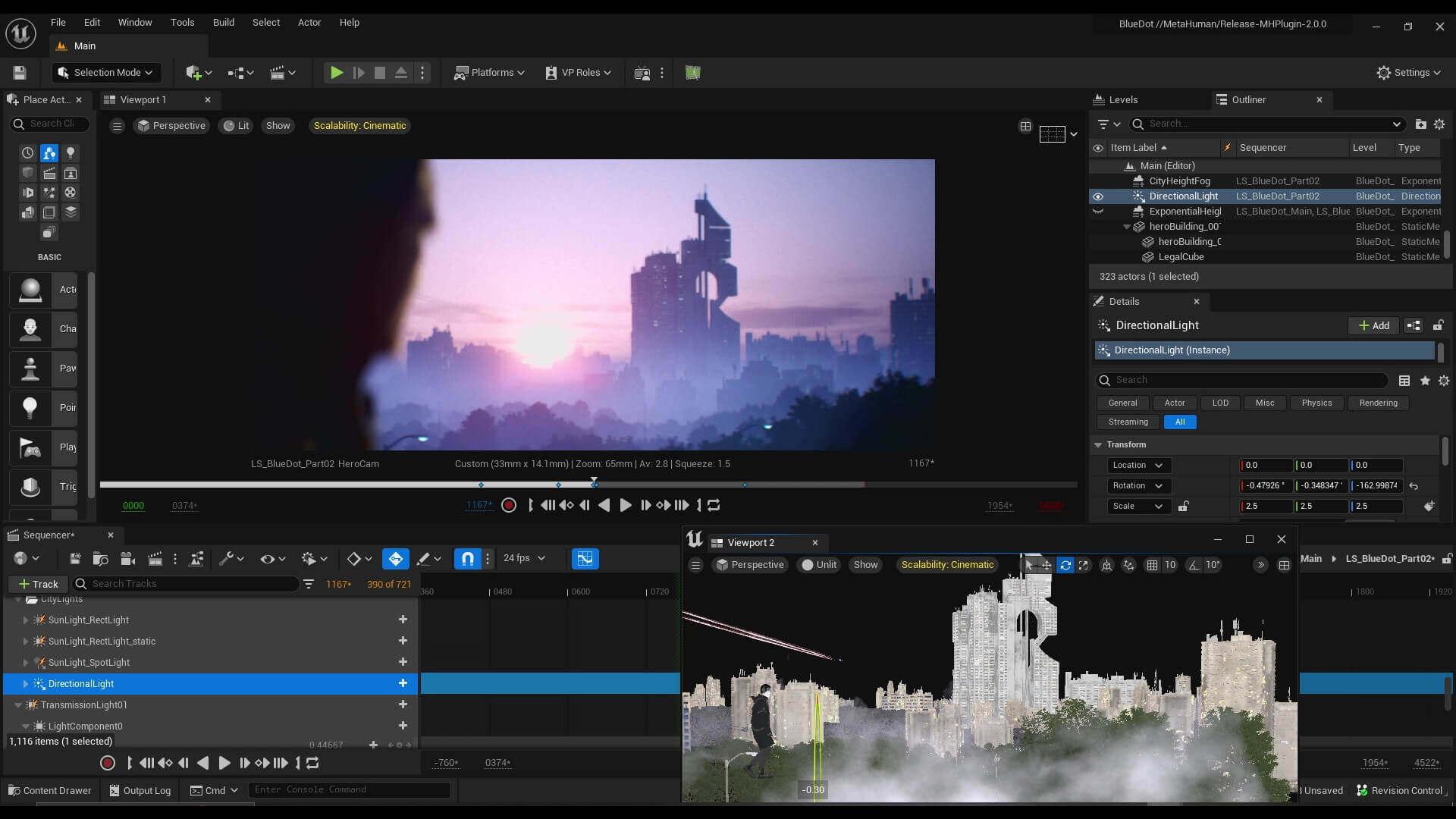The width and height of the screenshot is (1456, 819).
Task: Toggle visibility of the DirectionalLight in Outliner
Action: (x=1099, y=196)
